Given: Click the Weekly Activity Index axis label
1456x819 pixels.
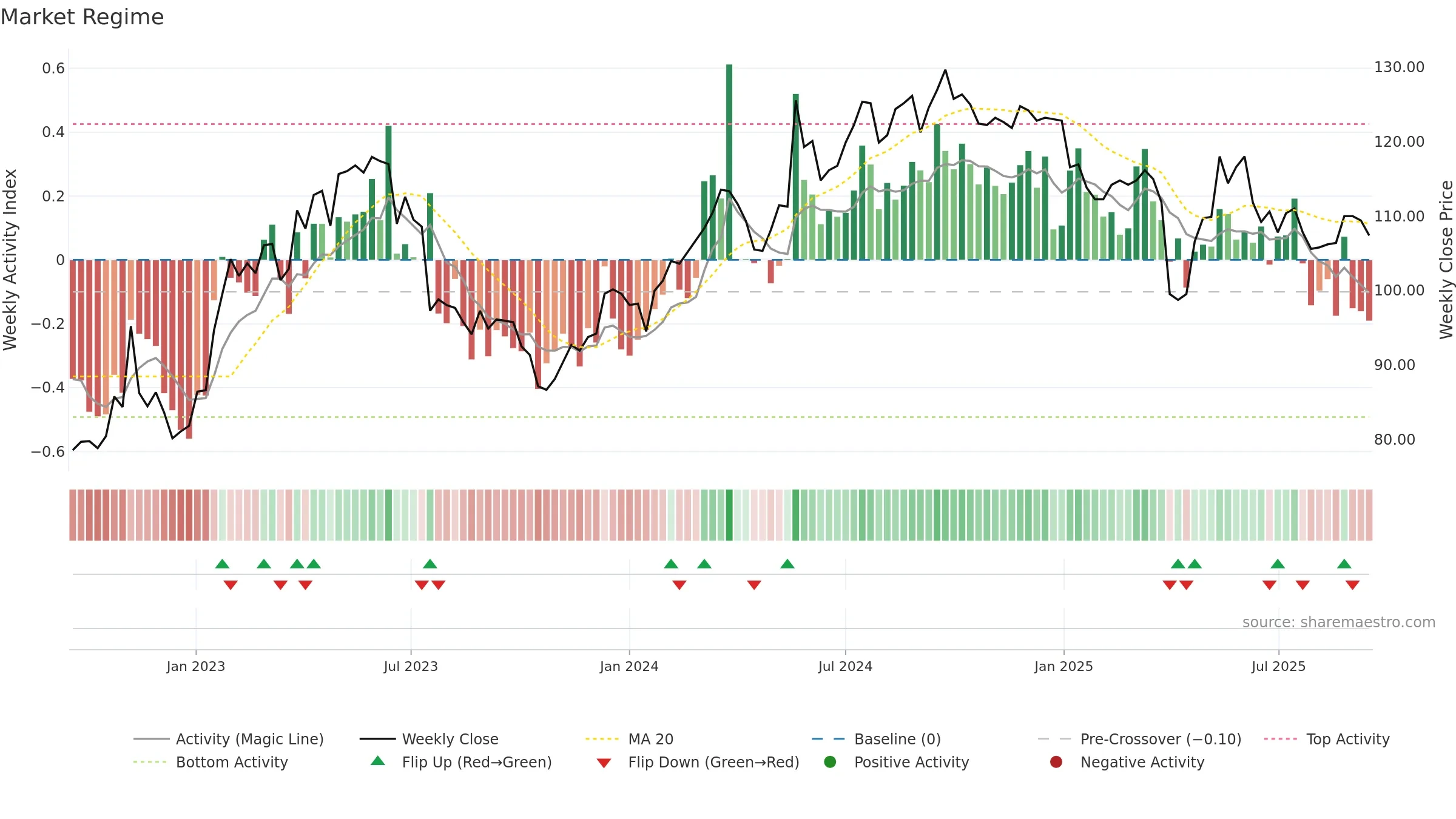Looking at the screenshot, I should (x=10, y=260).
